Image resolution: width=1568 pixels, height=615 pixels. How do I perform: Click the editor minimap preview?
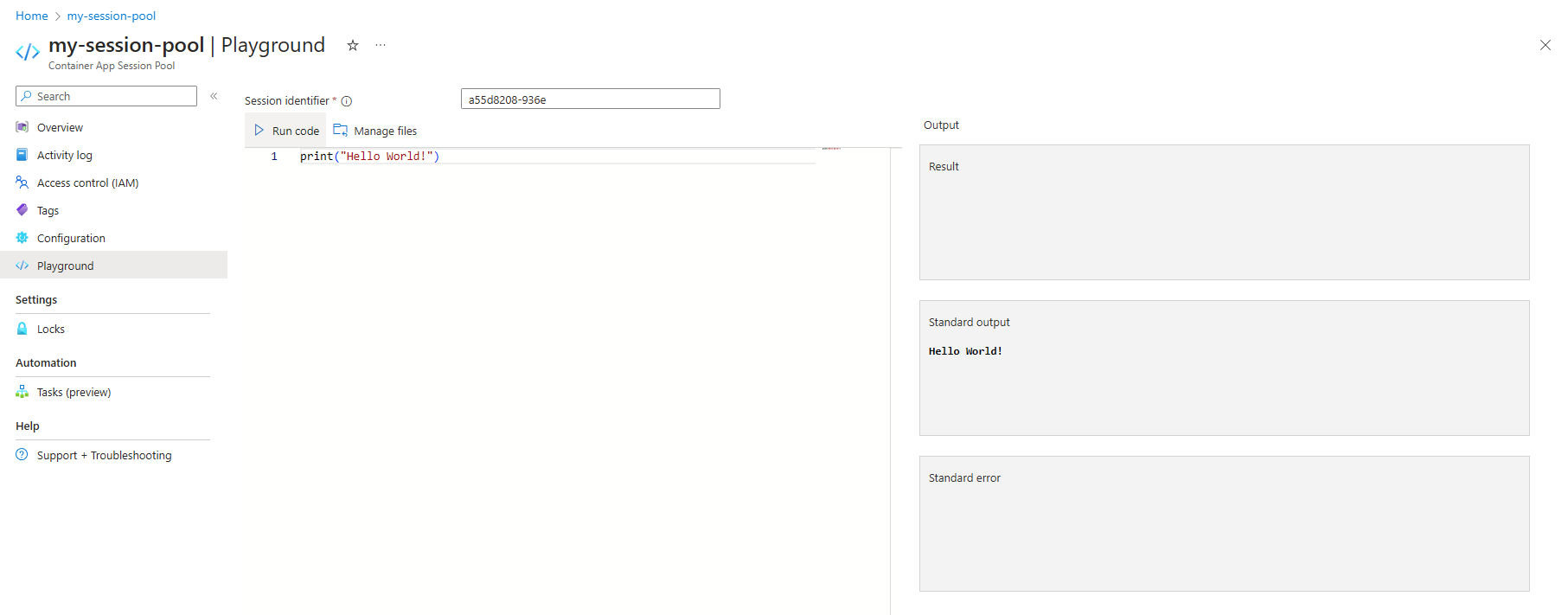832,149
